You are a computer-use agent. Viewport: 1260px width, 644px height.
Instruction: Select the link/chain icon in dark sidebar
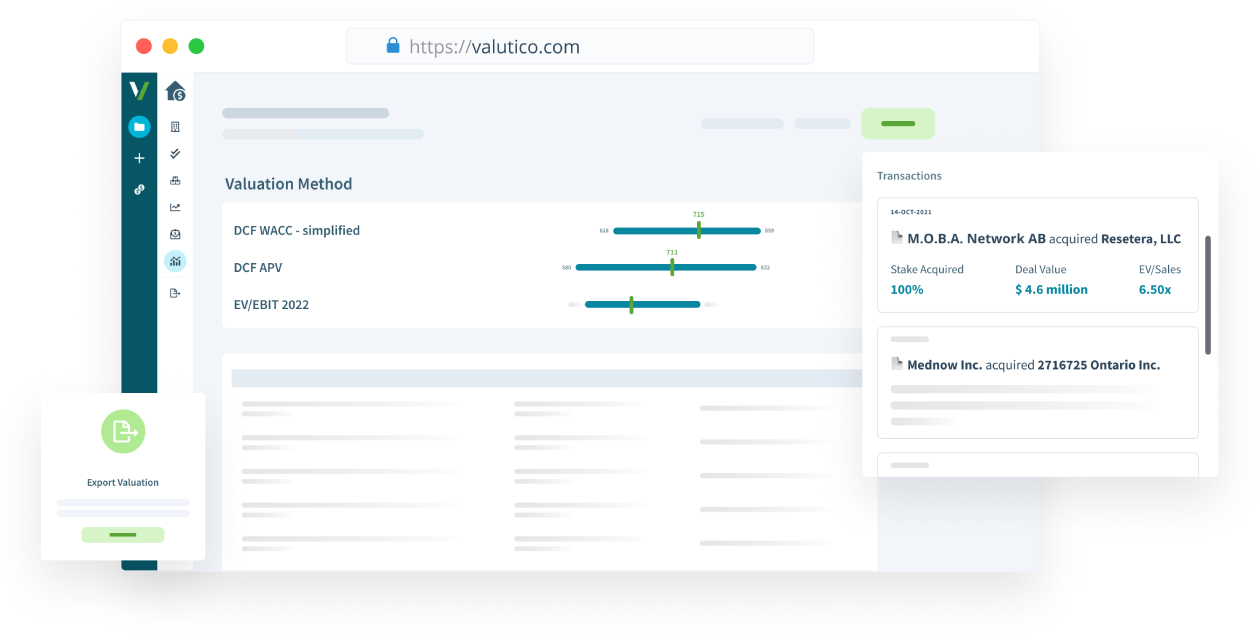[x=138, y=188]
